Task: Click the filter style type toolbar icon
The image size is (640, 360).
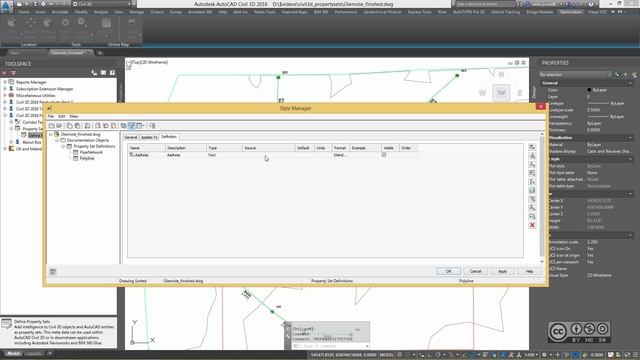Action: point(131,126)
